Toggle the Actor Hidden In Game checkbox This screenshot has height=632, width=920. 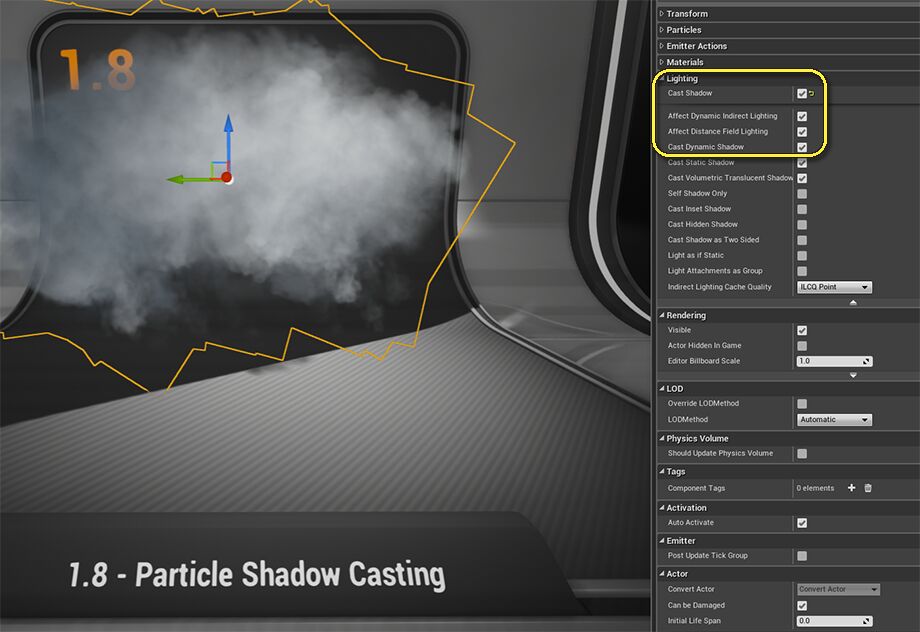(x=802, y=345)
